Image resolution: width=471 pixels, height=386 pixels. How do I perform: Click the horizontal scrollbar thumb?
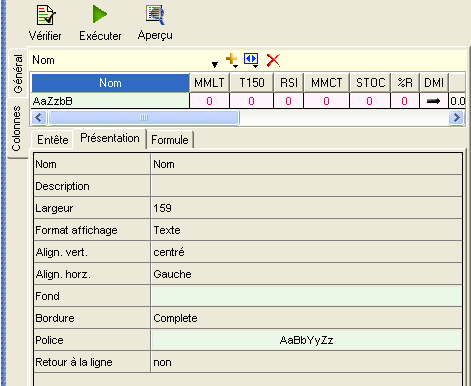144,118
